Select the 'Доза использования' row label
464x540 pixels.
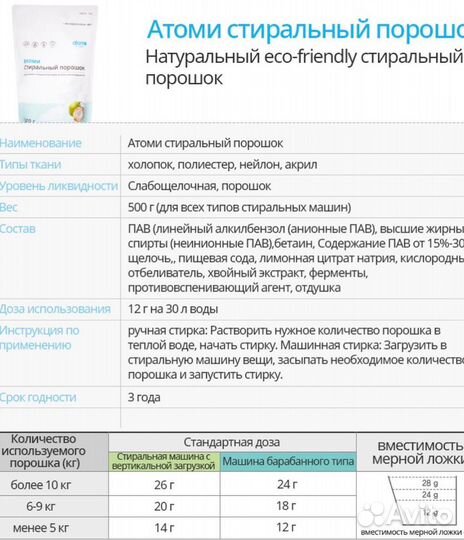coord(55,309)
